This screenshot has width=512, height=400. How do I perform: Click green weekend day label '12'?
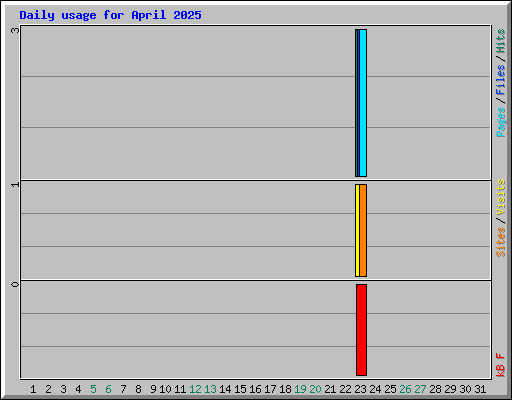(195, 389)
